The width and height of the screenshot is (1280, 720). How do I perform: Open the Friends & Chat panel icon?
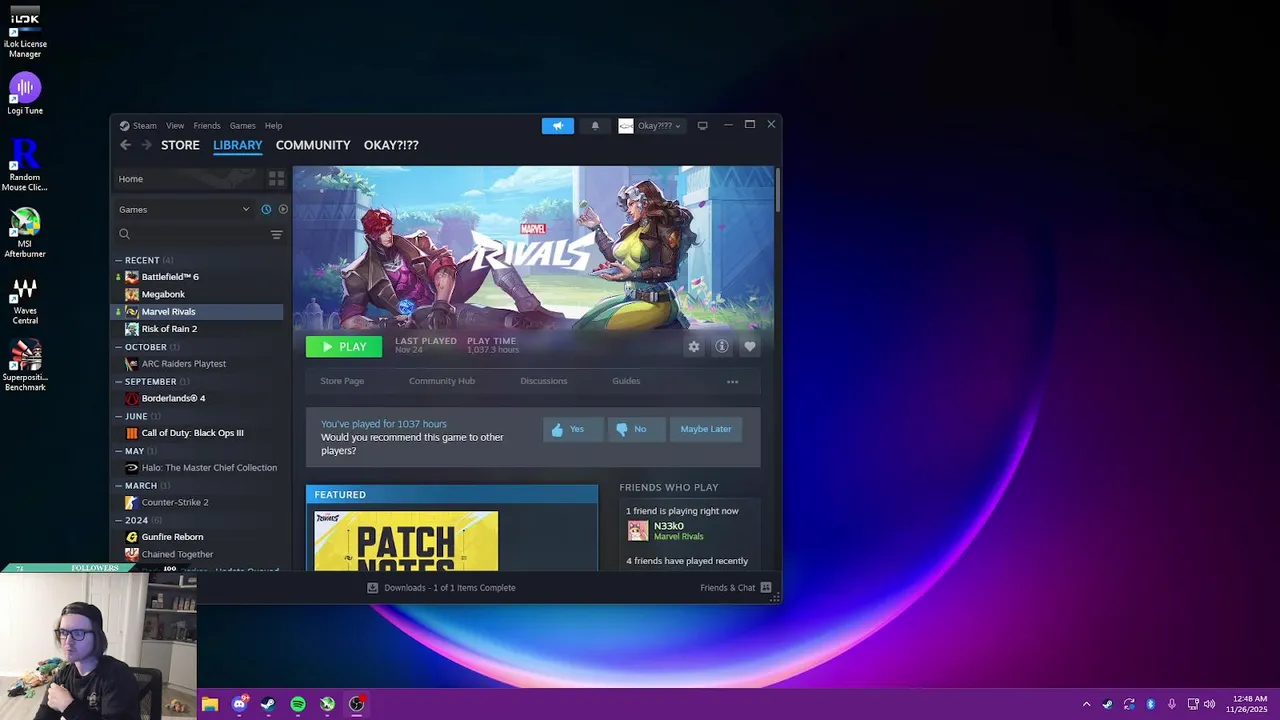pos(766,588)
